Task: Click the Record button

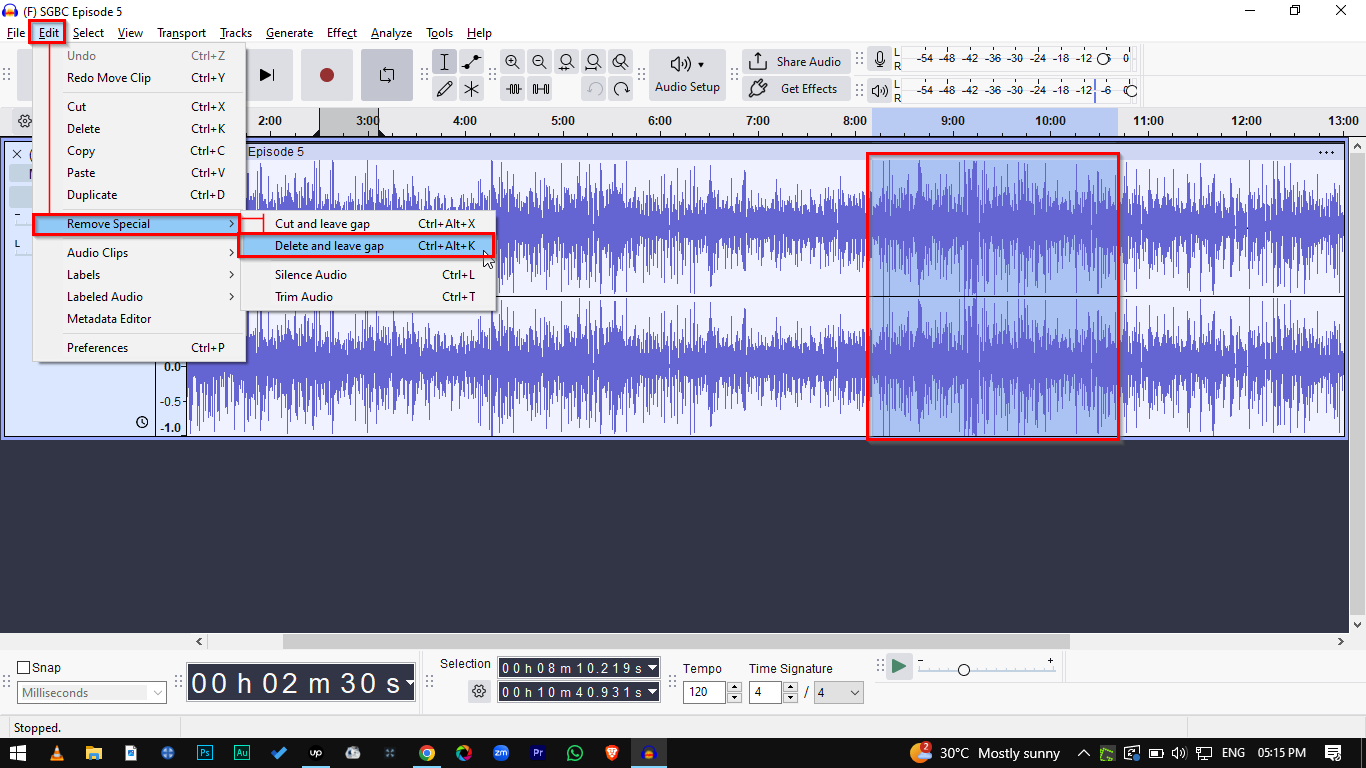Action: click(x=326, y=75)
